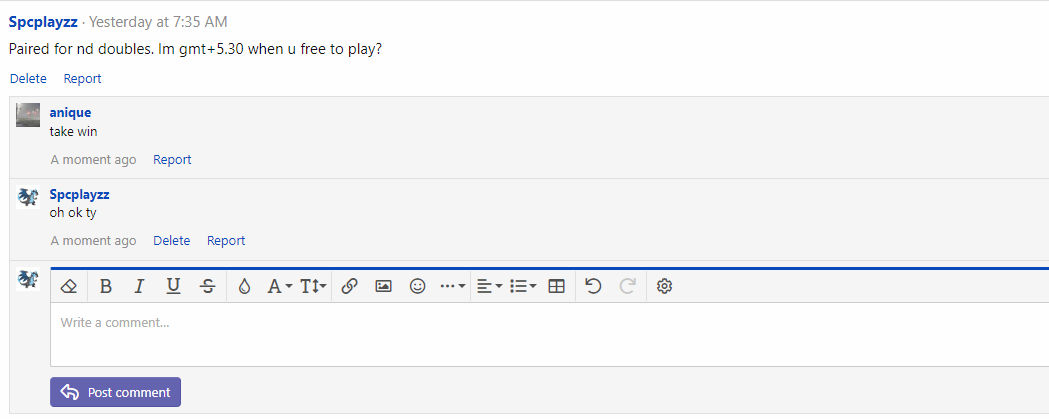Open the more options ellipsis menu
Screen dimensions: 1049x419
453,286
